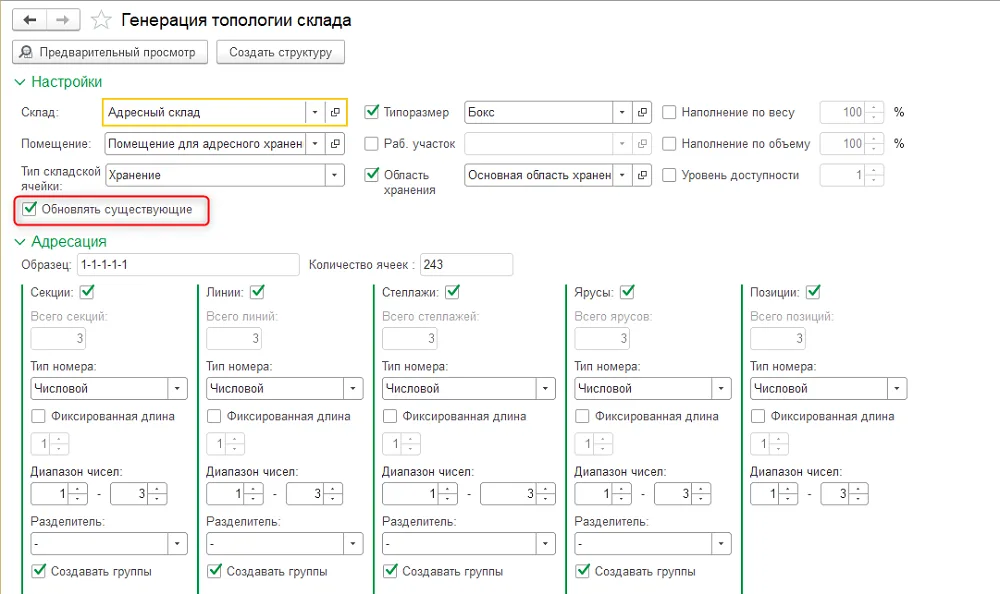Open the Тип складской ячейки dropdown

click(334, 175)
